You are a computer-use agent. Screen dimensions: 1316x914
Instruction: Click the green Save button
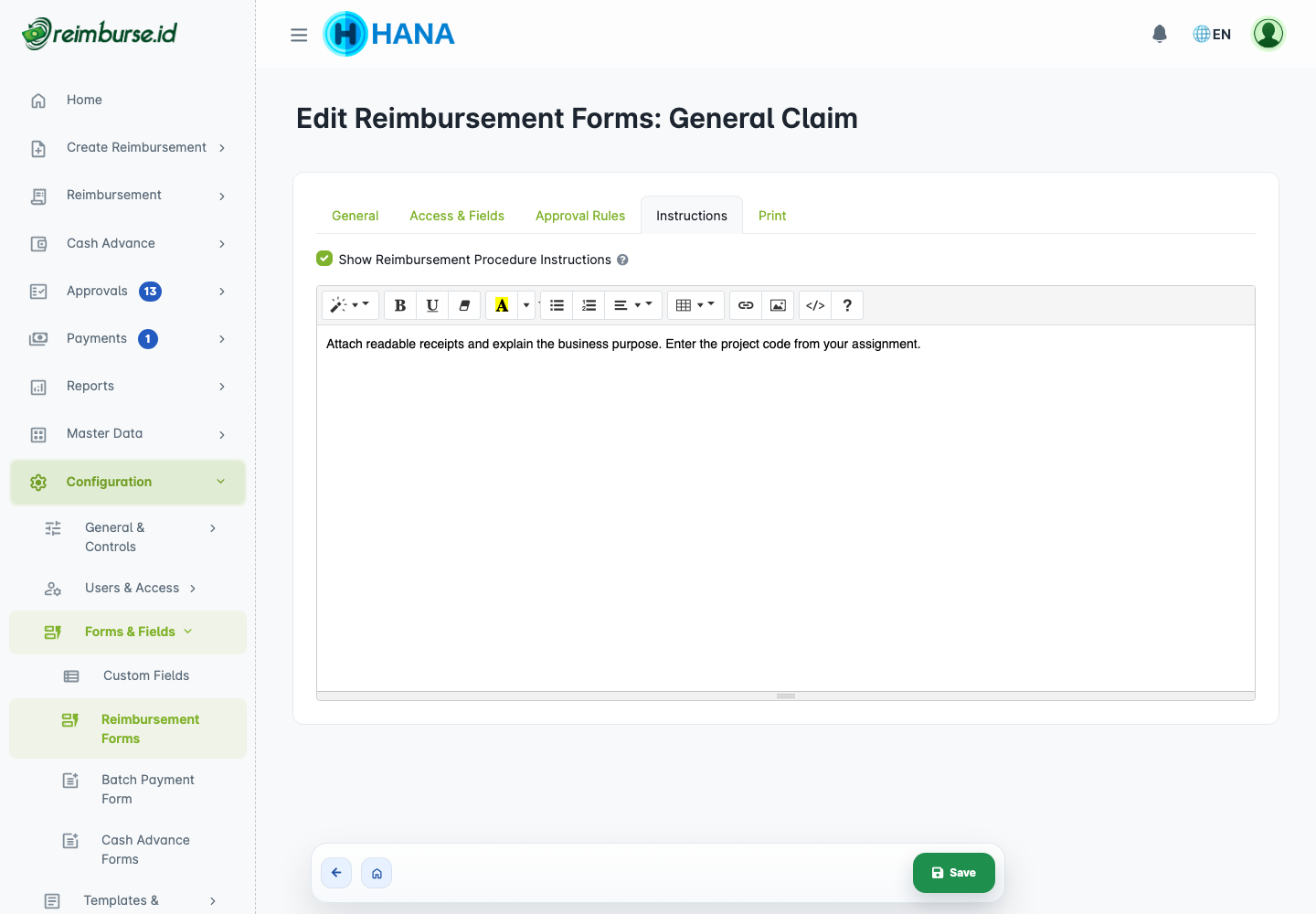tap(954, 873)
